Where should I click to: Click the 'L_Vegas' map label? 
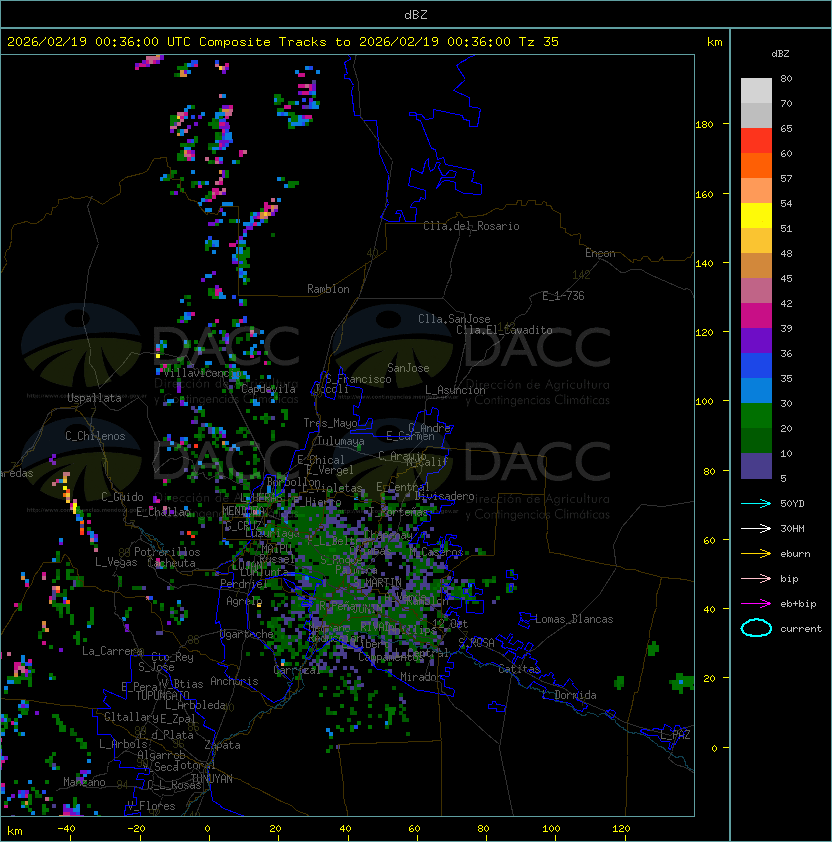point(116,562)
